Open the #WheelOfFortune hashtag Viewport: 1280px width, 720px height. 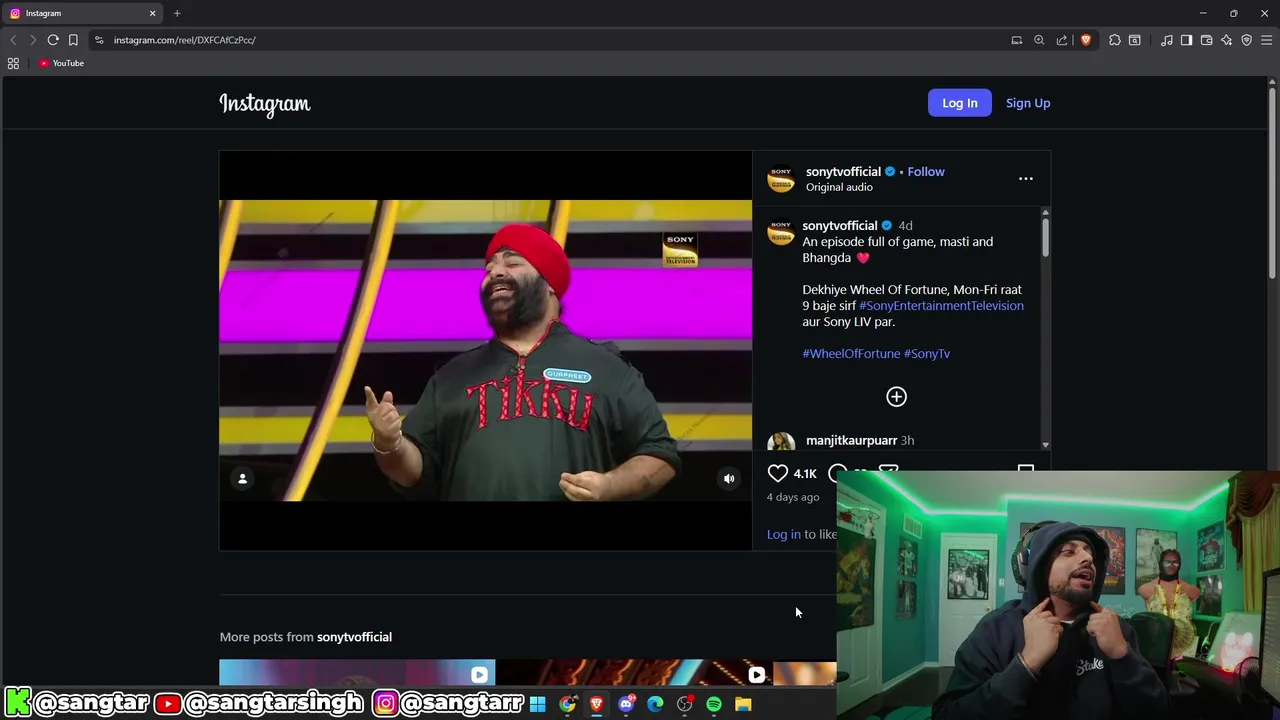click(x=851, y=353)
